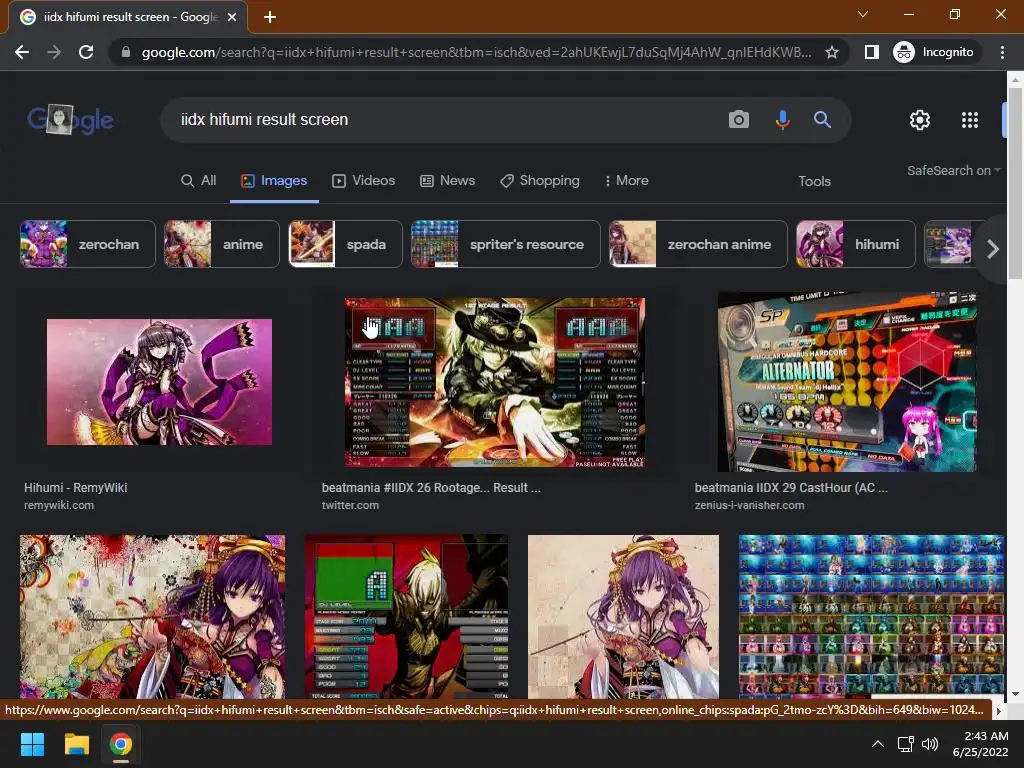
Task: Open volume control in system tray
Action: click(x=929, y=744)
